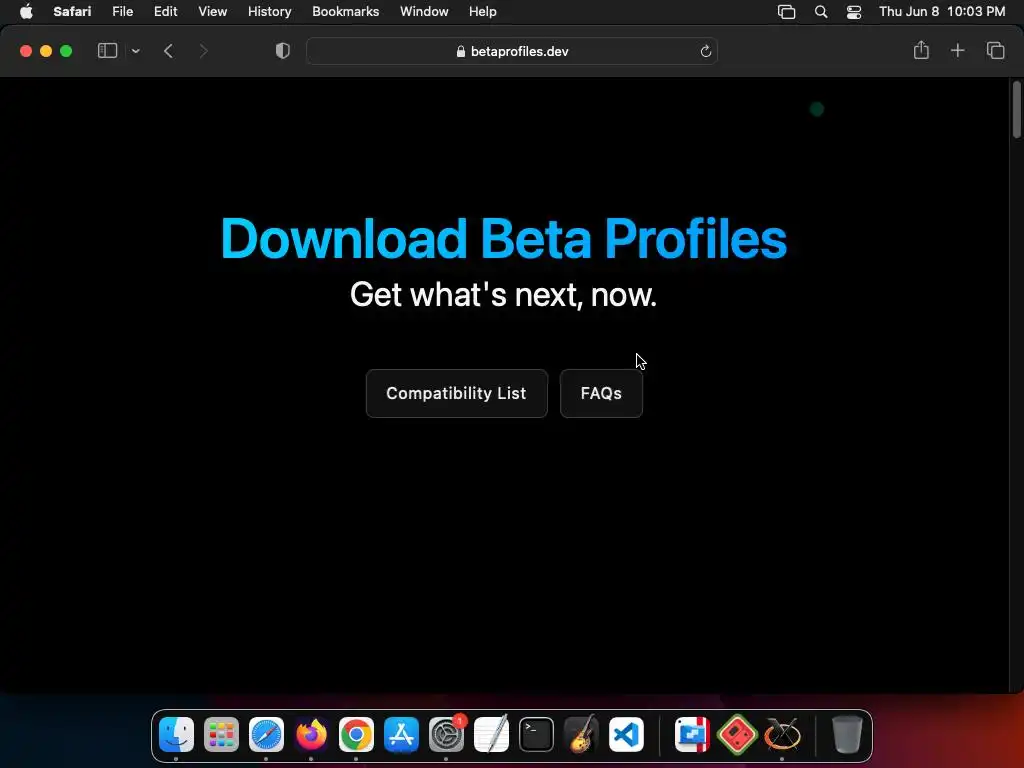Launch Firefox from the Dock
The image size is (1024, 768).
(311, 735)
